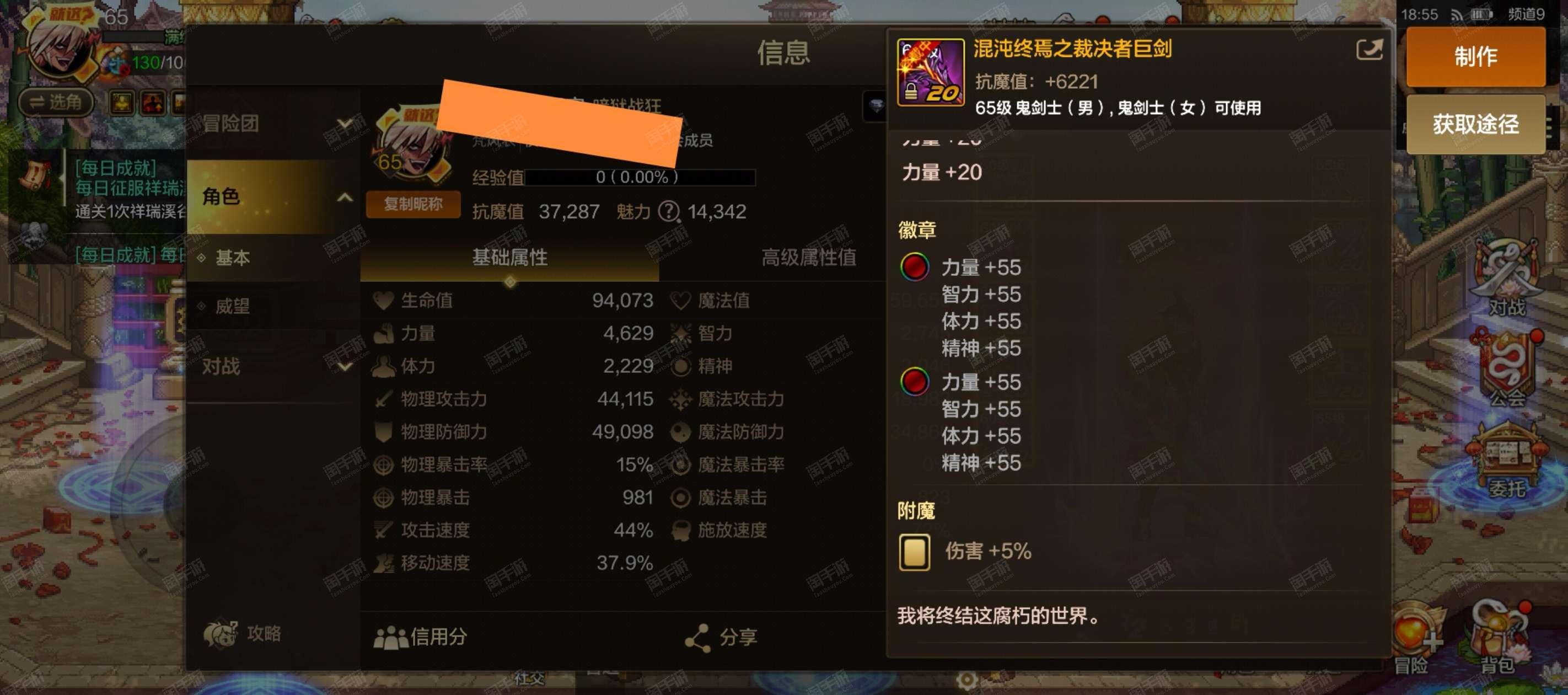Image resolution: width=1568 pixels, height=695 pixels.
Task: Select the second red 徽章 emblem socket
Action: [x=914, y=382]
